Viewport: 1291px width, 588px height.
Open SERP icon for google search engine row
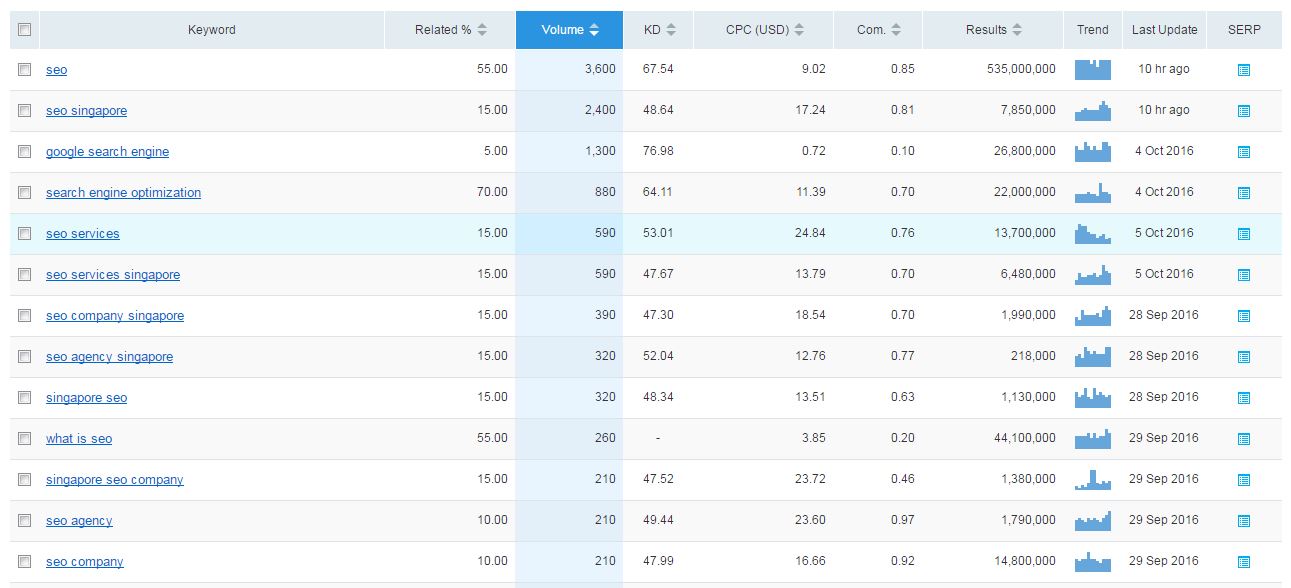click(1244, 152)
